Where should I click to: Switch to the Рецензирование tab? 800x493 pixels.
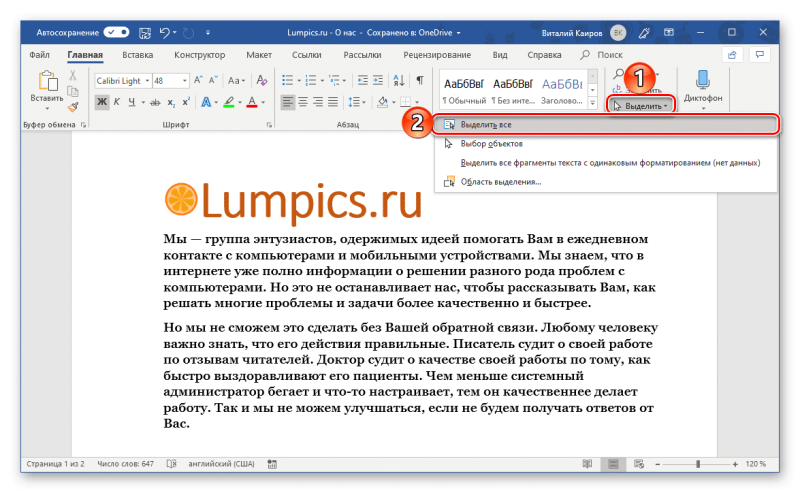point(437,55)
